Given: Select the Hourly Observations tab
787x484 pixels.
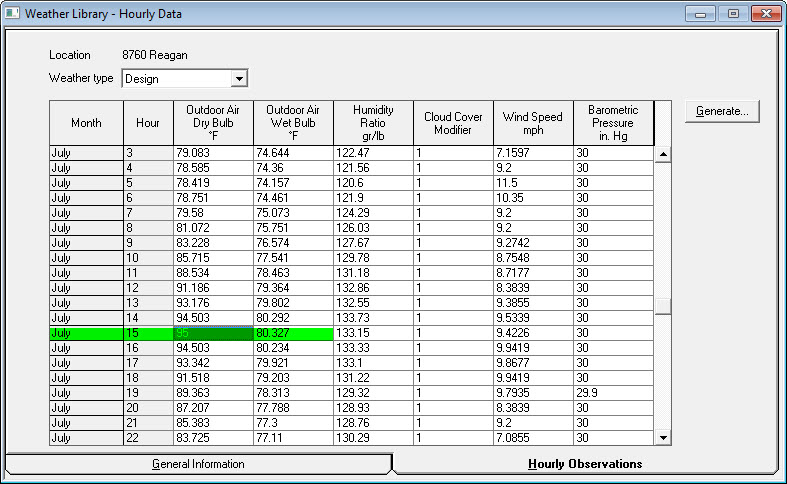Looking at the screenshot, I should click(x=585, y=464).
